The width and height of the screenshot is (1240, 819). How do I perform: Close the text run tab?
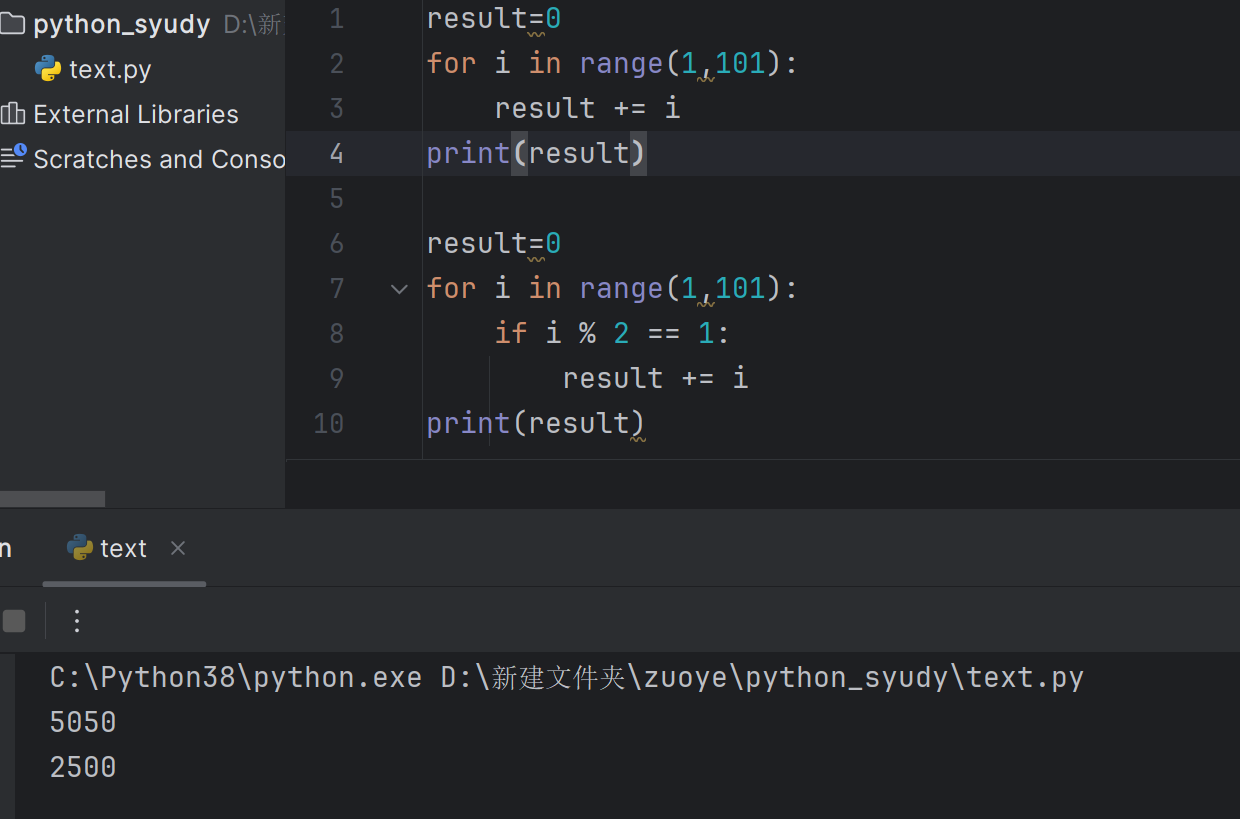[177, 548]
